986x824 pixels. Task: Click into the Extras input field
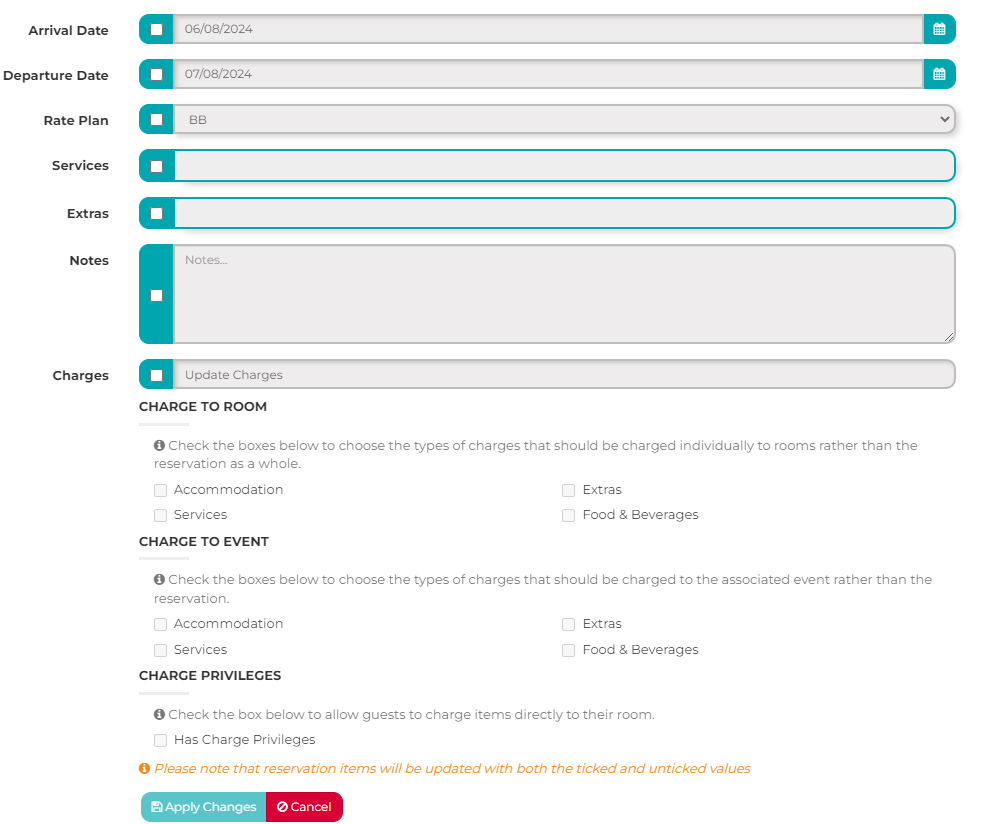(564, 213)
